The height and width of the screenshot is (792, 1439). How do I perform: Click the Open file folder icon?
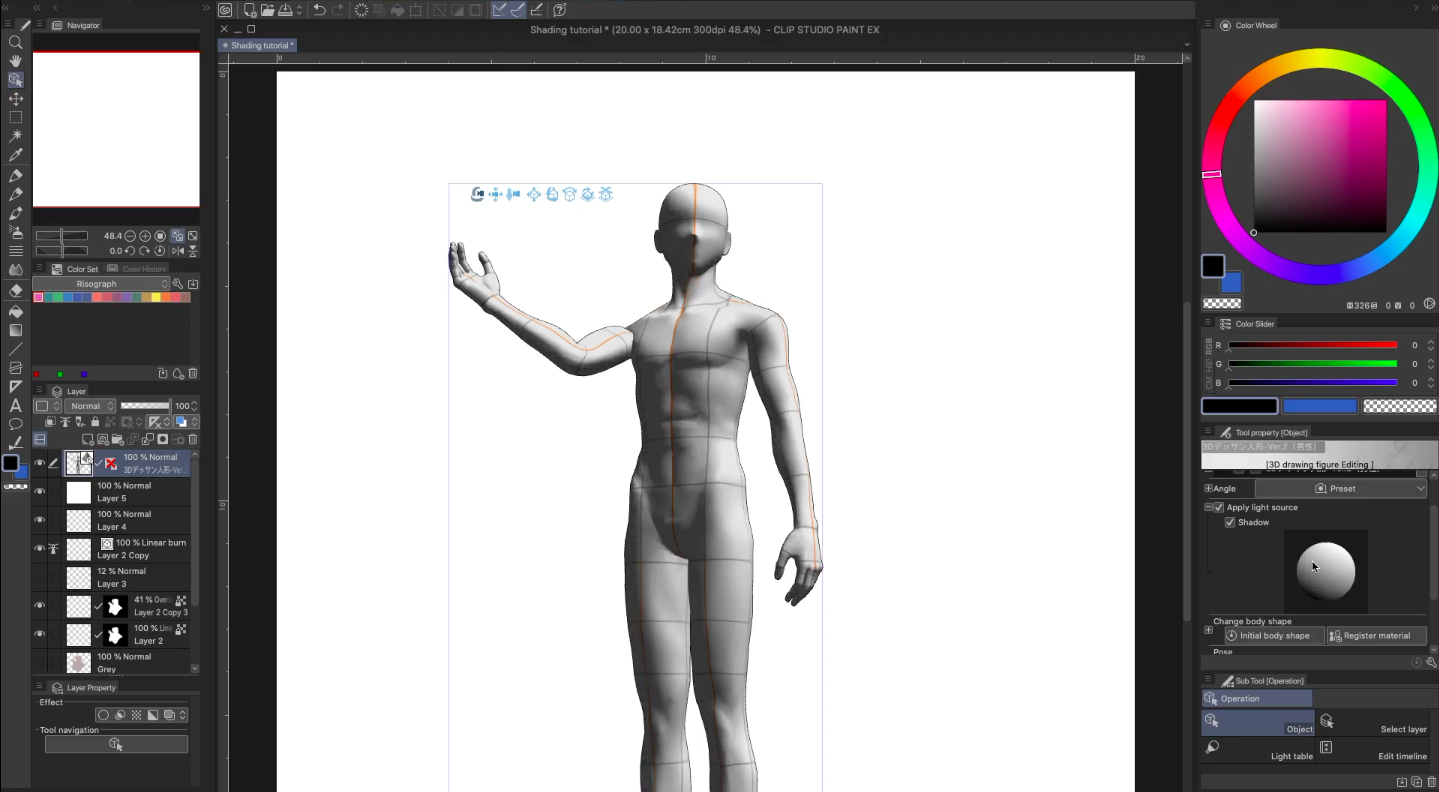coord(267,10)
